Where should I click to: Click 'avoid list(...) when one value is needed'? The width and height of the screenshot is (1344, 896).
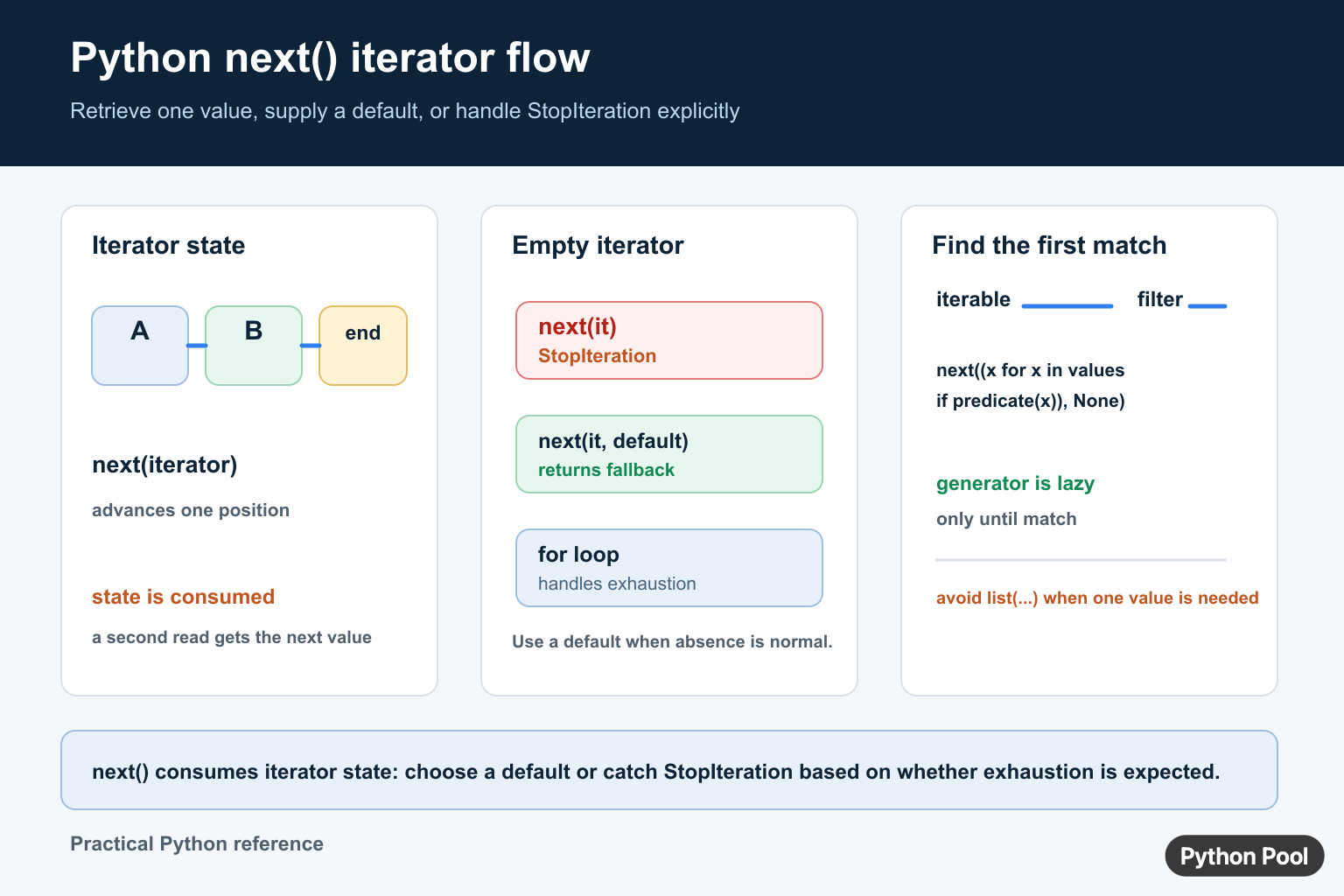tap(1097, 598)
